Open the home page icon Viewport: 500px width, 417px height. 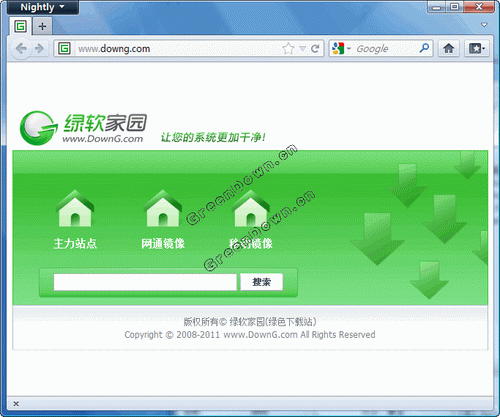coord(449,49)
